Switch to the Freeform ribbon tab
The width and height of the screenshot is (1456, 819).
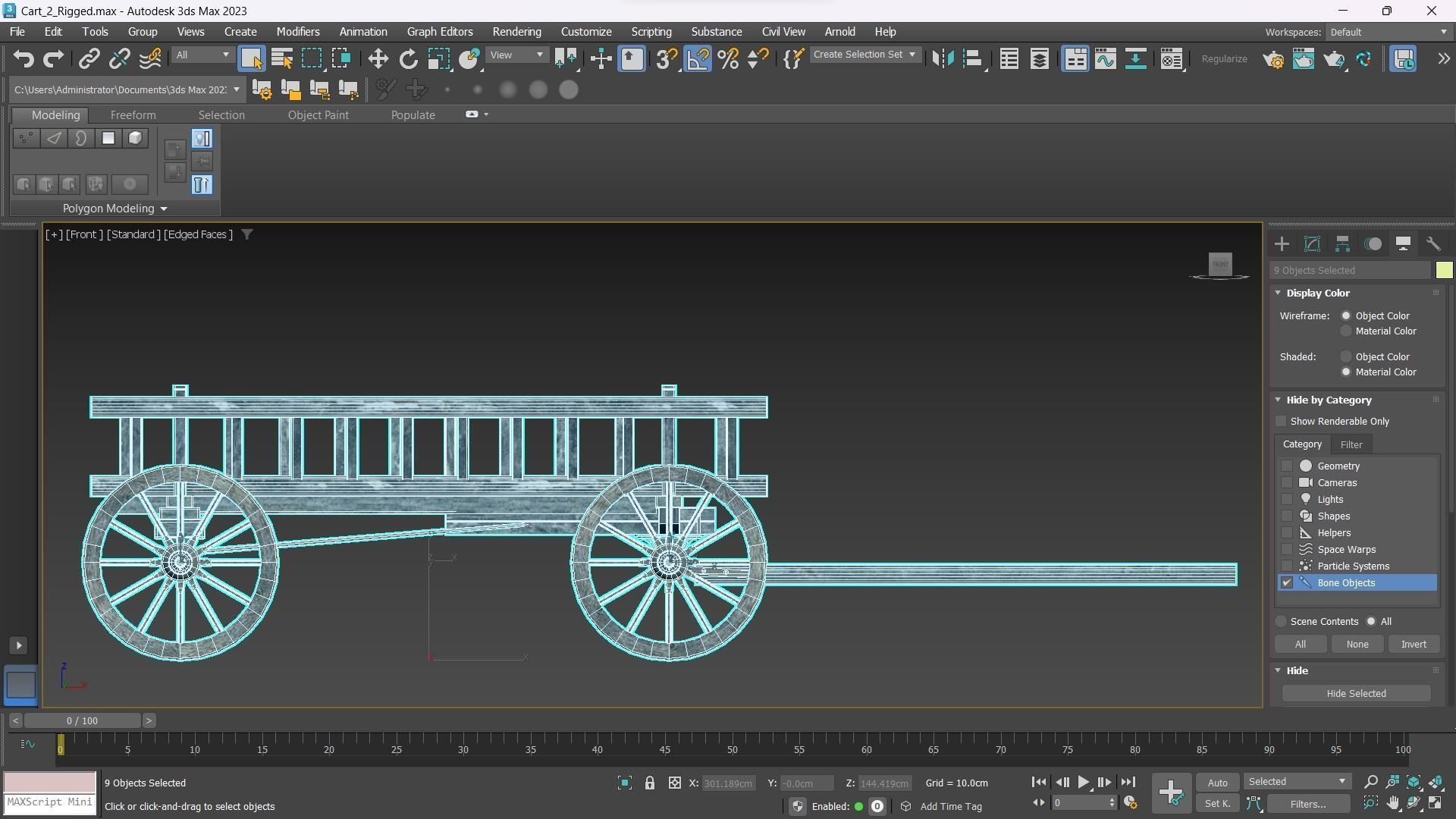pos(133,115)
